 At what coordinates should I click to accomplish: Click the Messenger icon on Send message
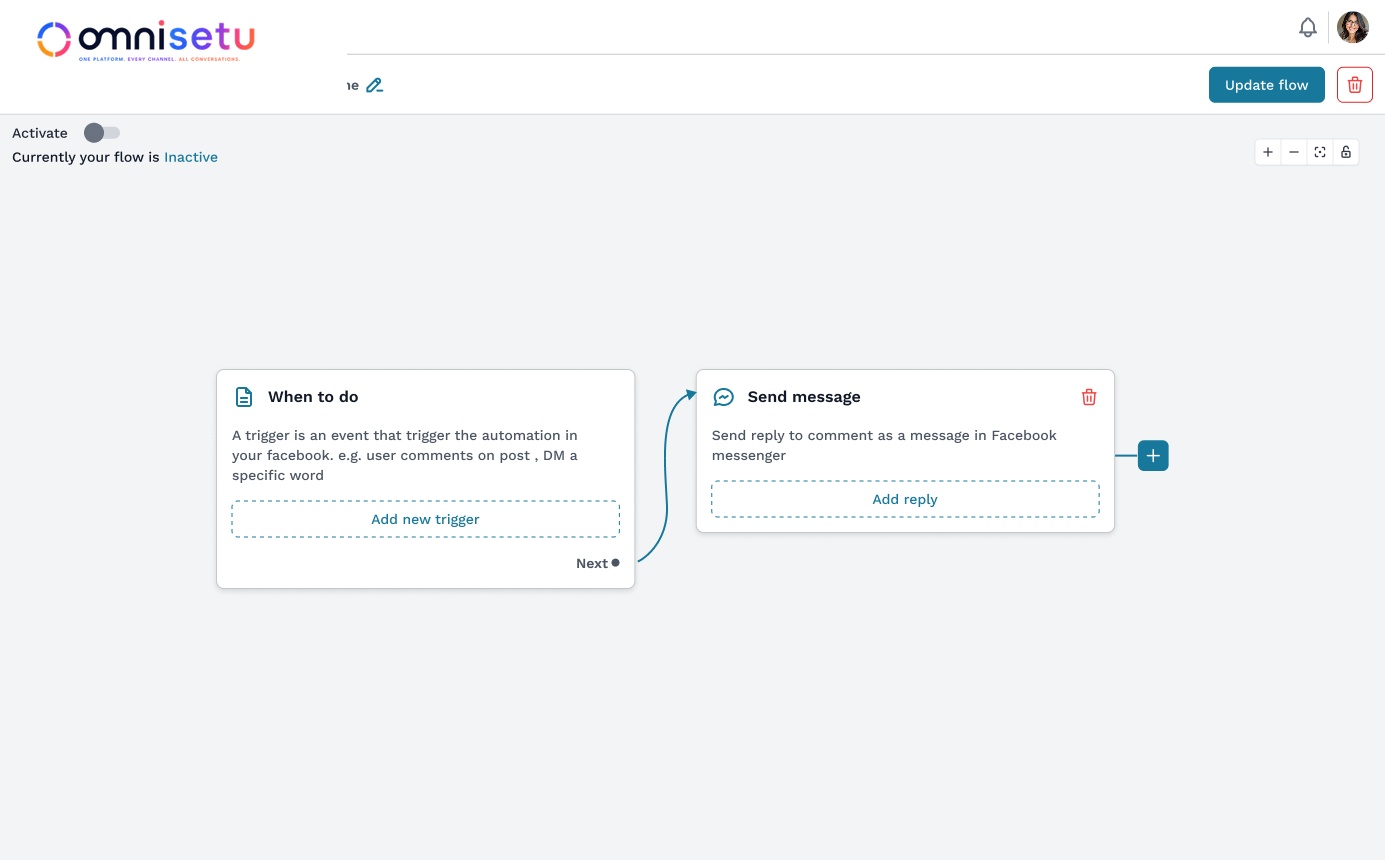(x=723, y=397)
